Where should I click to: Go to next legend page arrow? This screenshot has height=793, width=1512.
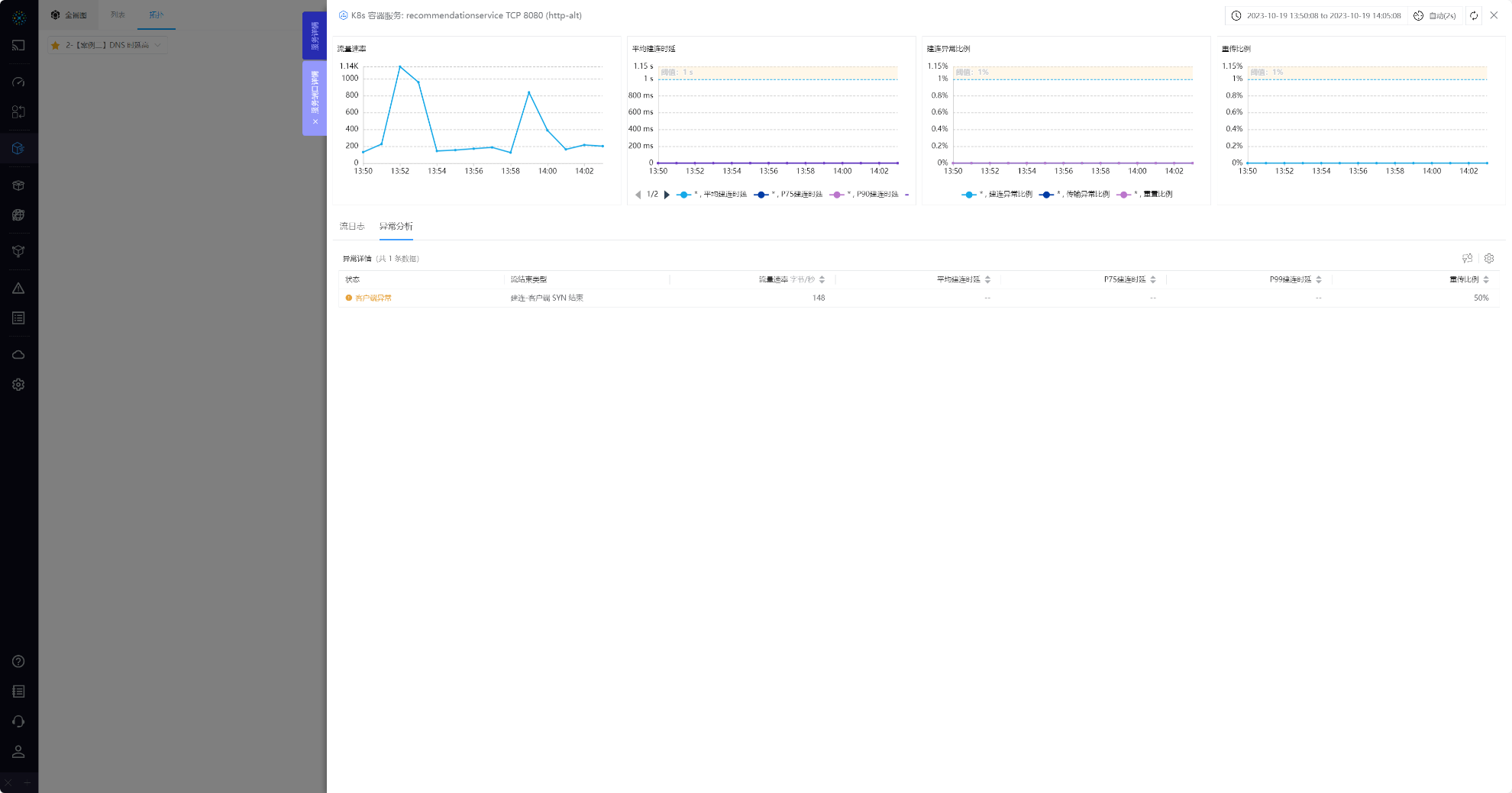pyautogui.click(x=667, y=195)
